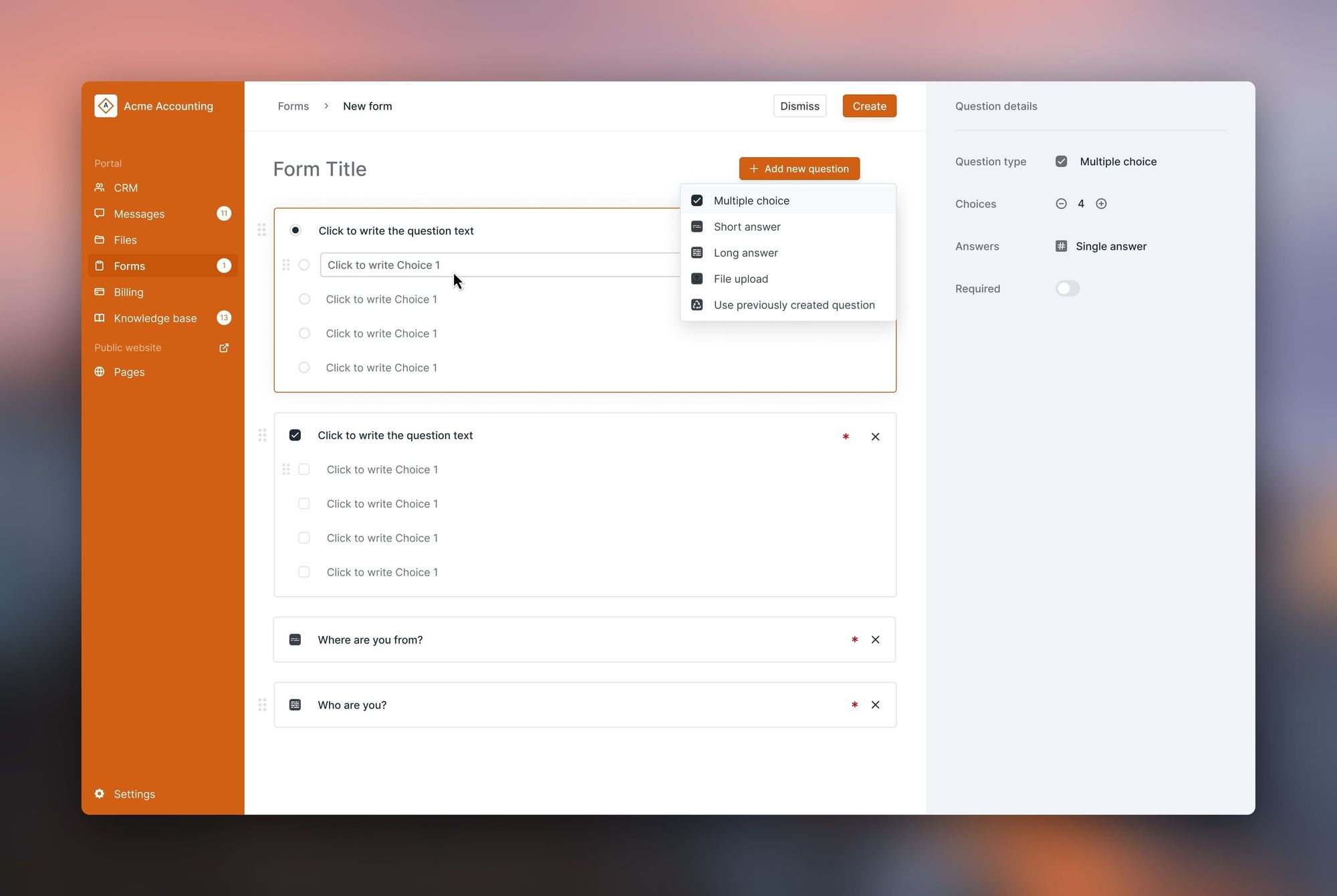This screenshot has width=1337, height=896.
Task: Click the minus icon to decrease Choices
Action: coord(1061,204)
